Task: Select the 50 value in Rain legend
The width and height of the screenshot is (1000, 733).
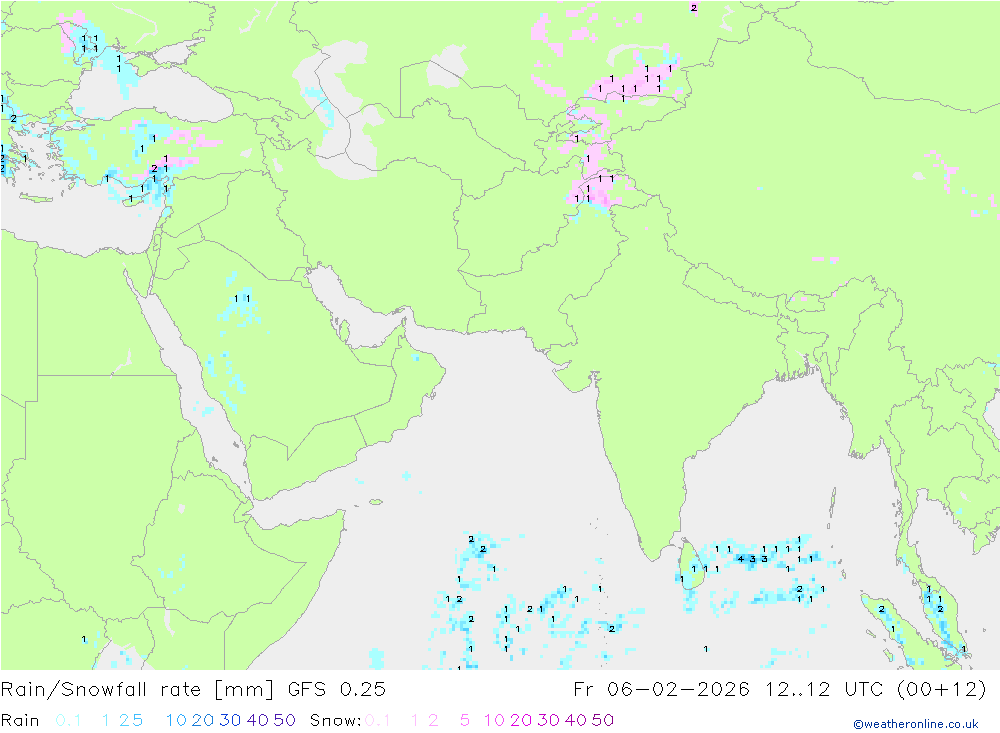Action: click(x=284, y=720)
